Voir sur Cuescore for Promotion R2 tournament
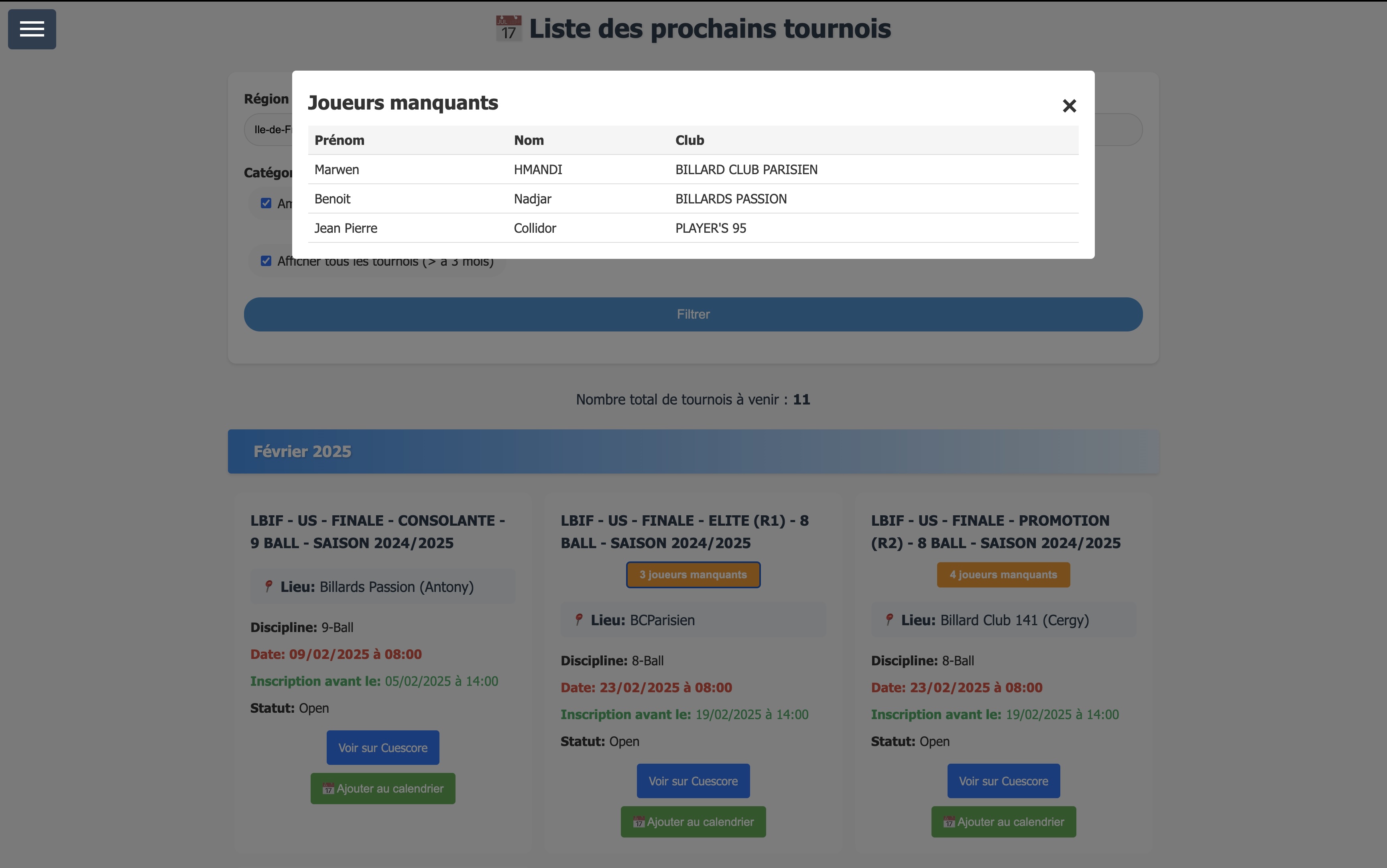 click(1003, 781)
